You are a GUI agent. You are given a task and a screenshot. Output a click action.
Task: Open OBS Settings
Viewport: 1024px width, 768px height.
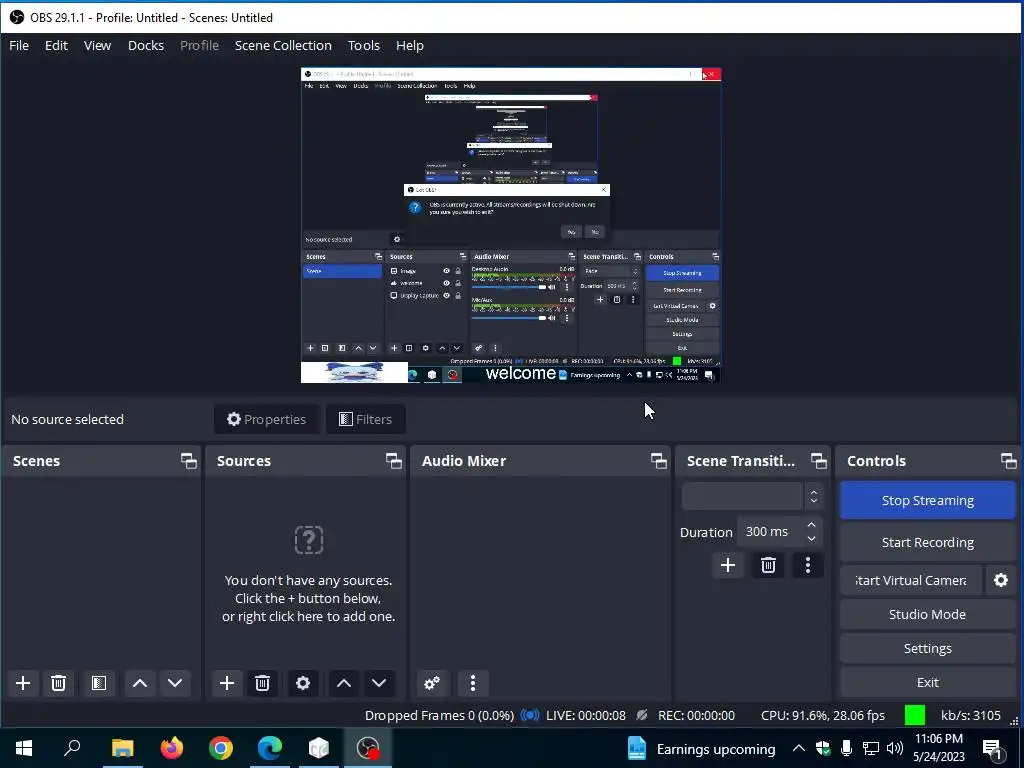(x=927, y=648)
